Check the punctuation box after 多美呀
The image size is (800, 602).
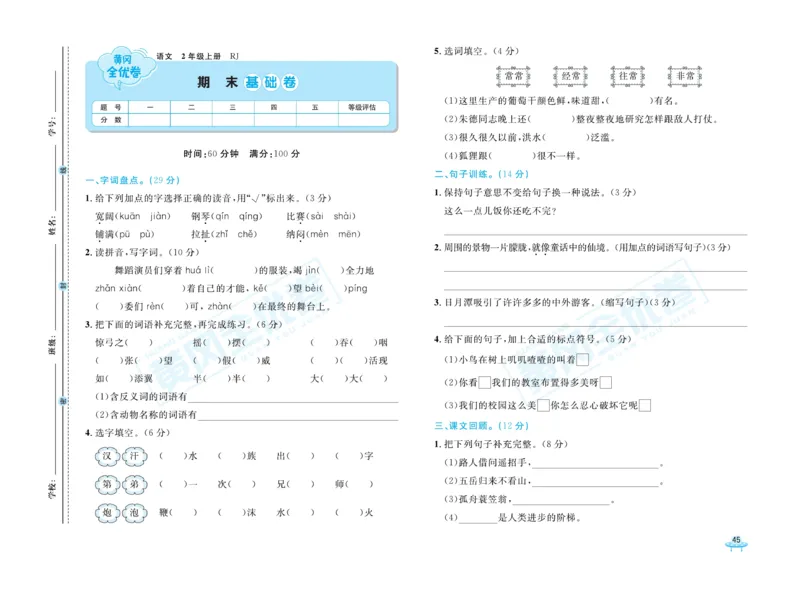coord(606,382)
